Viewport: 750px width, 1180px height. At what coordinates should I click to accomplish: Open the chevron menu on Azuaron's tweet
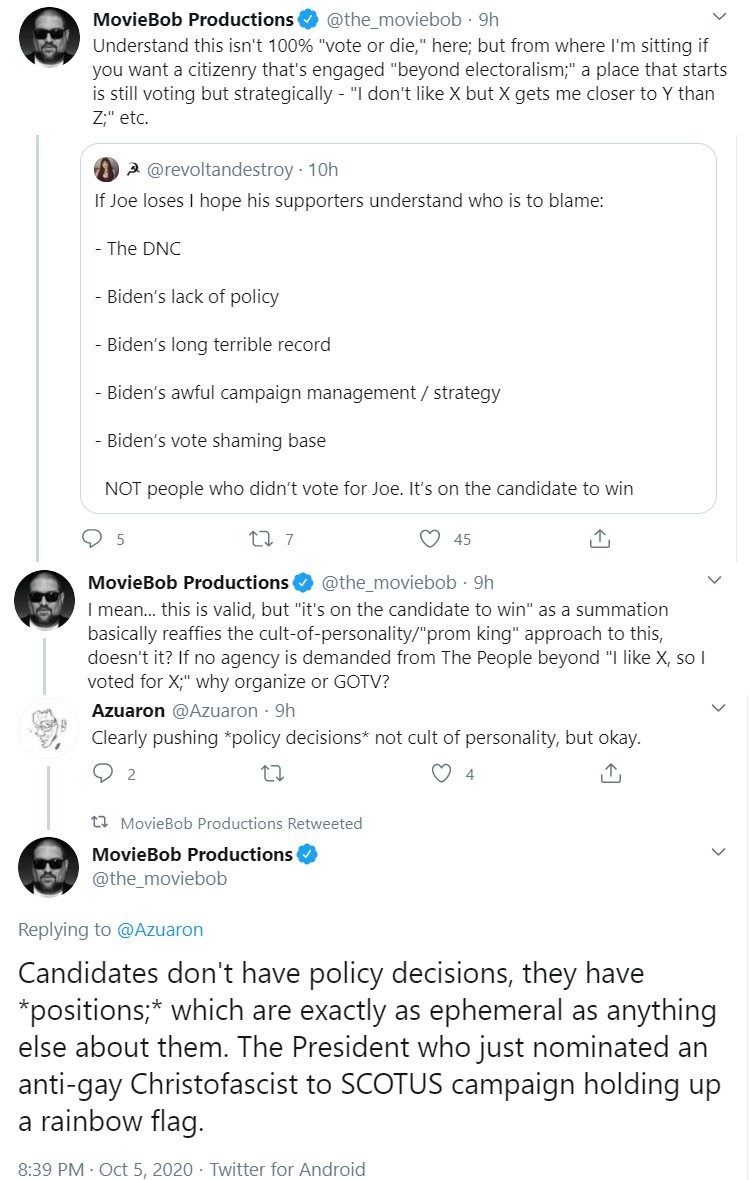[718, 708]
